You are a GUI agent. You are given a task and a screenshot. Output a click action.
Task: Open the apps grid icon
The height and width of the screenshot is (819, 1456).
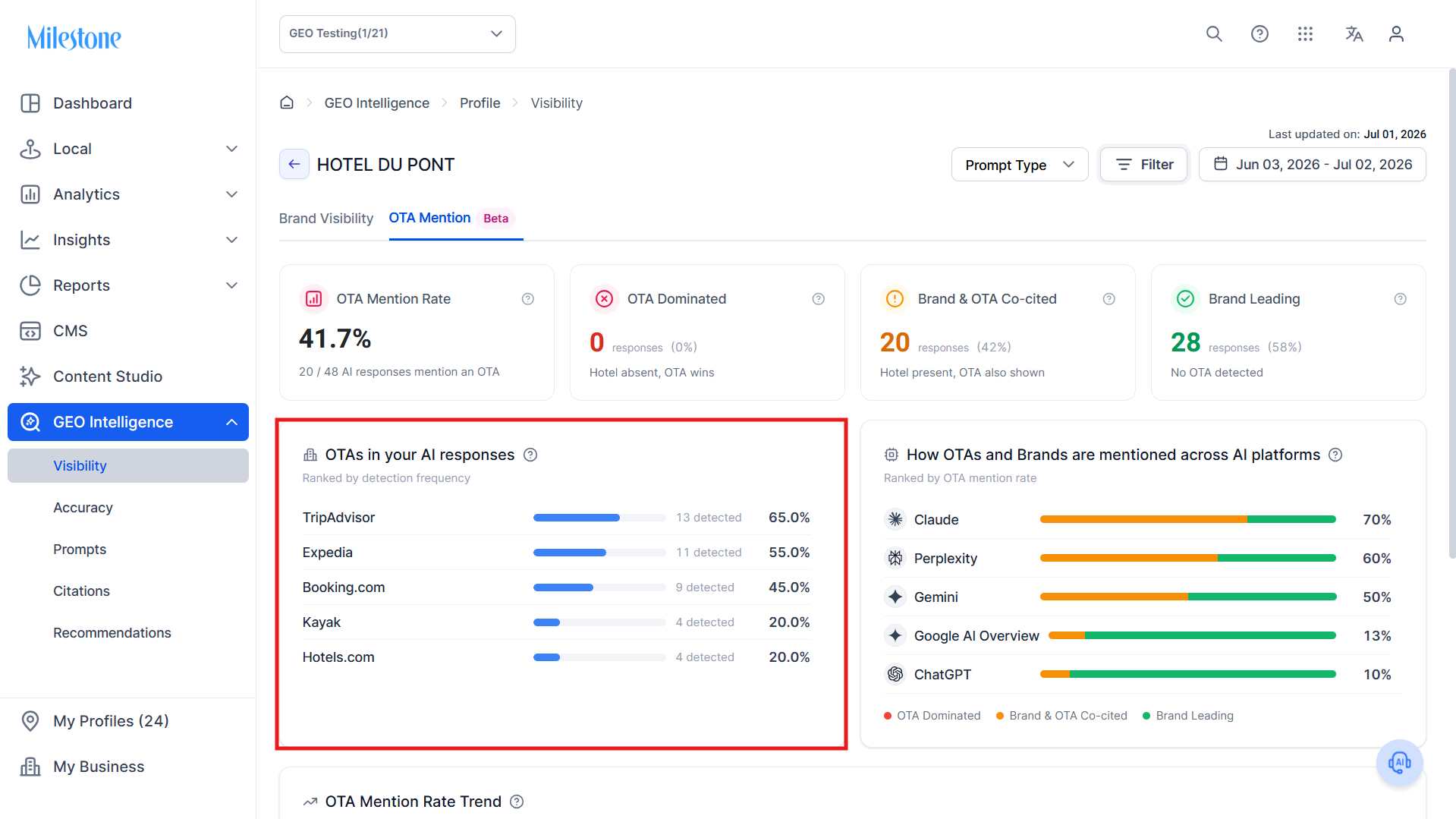(1305, 34)
